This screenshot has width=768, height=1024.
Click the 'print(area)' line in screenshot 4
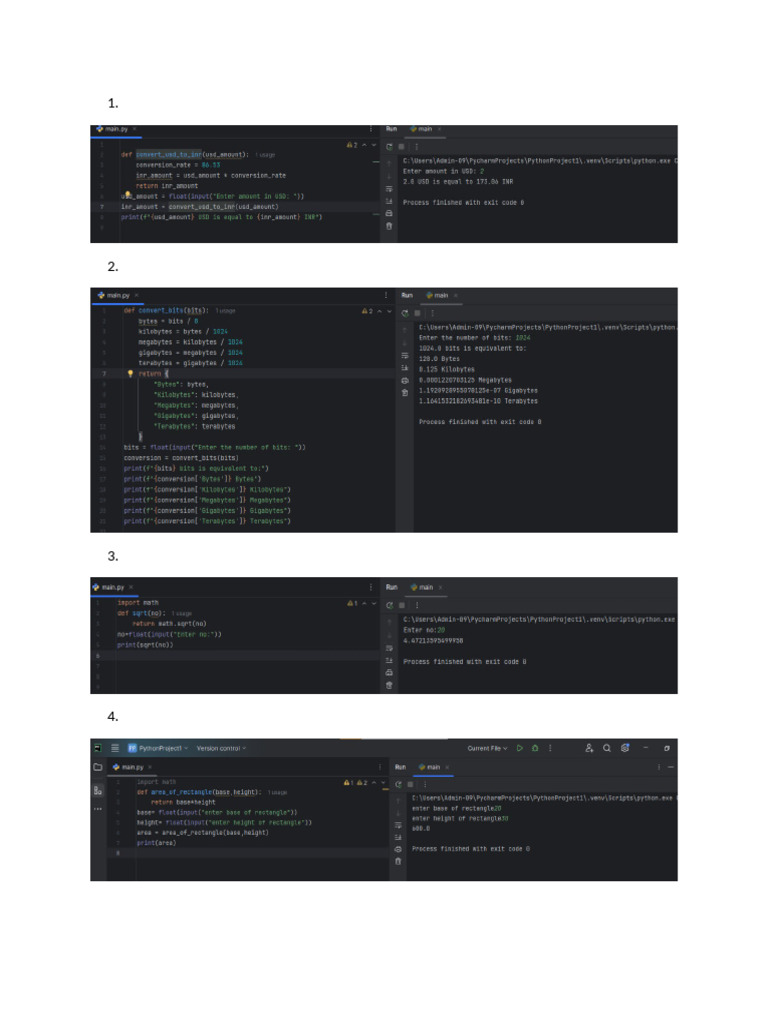click(156, 843)
